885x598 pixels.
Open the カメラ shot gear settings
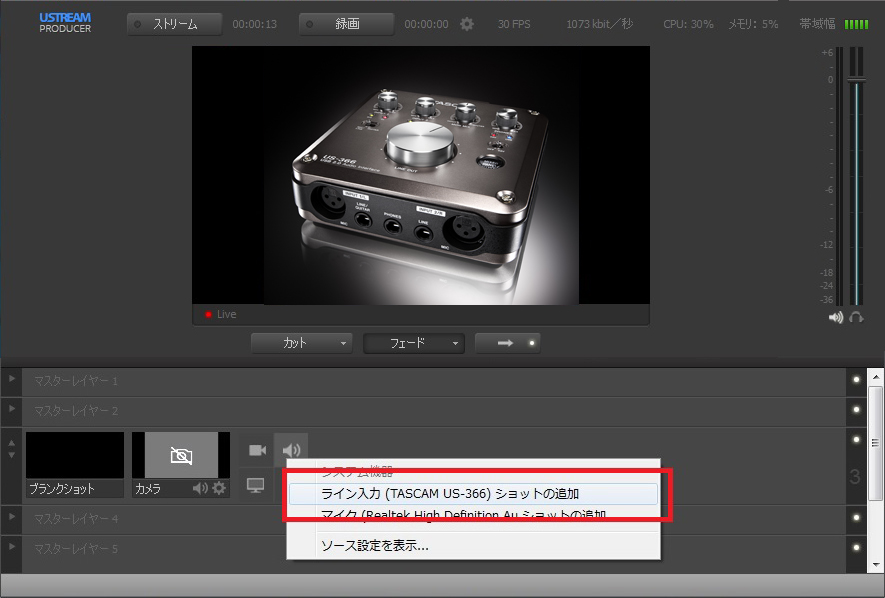coord(219,488)
